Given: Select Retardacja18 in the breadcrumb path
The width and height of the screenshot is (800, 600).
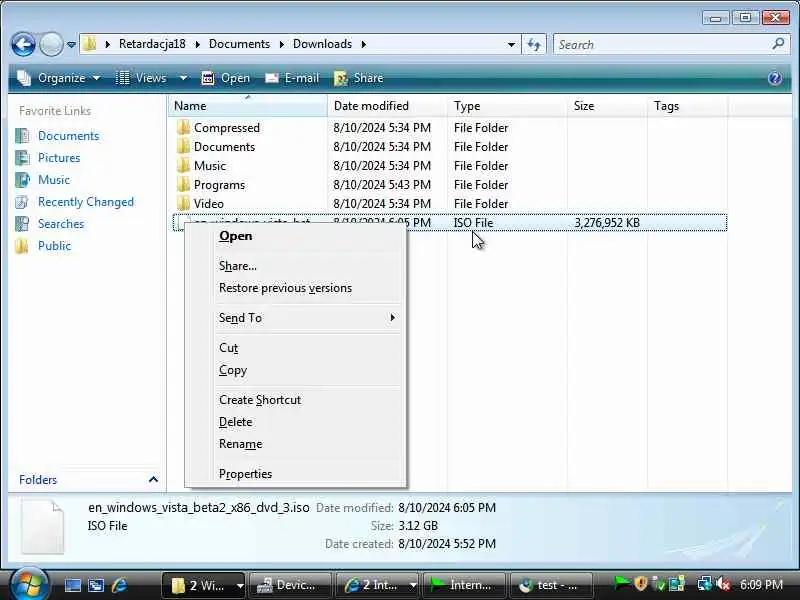Looking at the screenshot, I should coord(152,44).
